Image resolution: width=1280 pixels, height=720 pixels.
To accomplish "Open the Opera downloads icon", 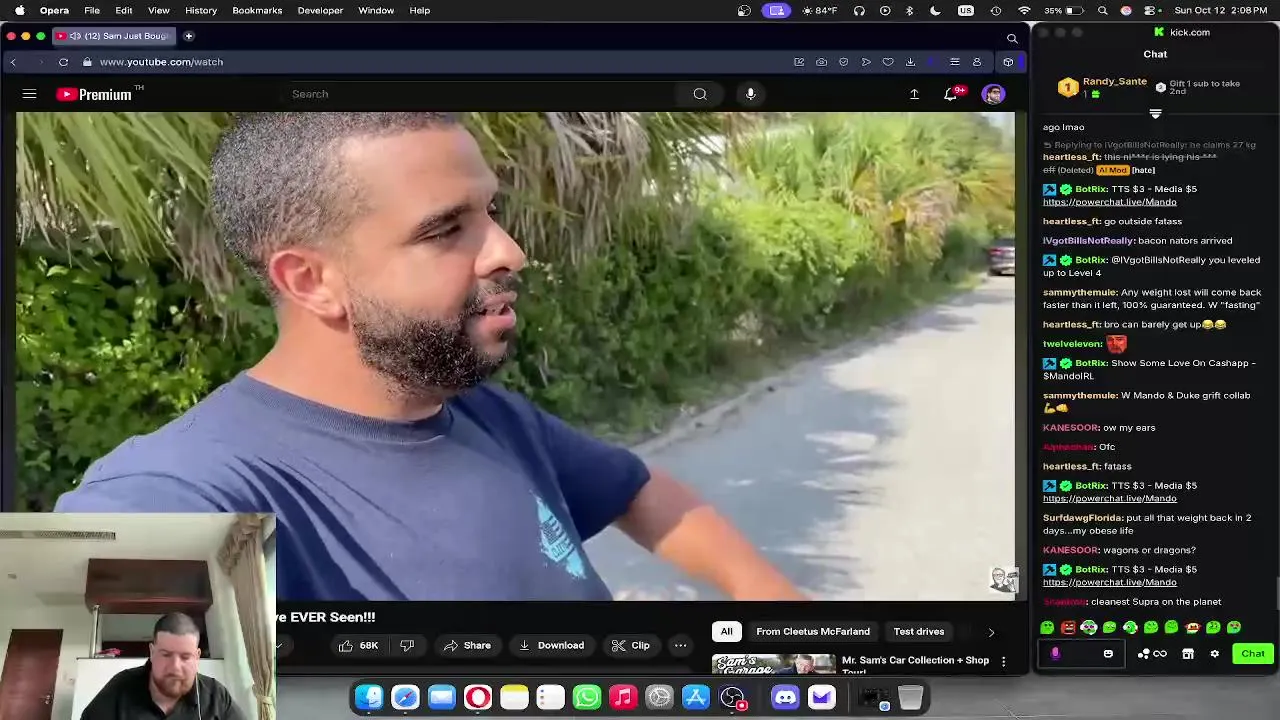I will (x=910, y=62).
